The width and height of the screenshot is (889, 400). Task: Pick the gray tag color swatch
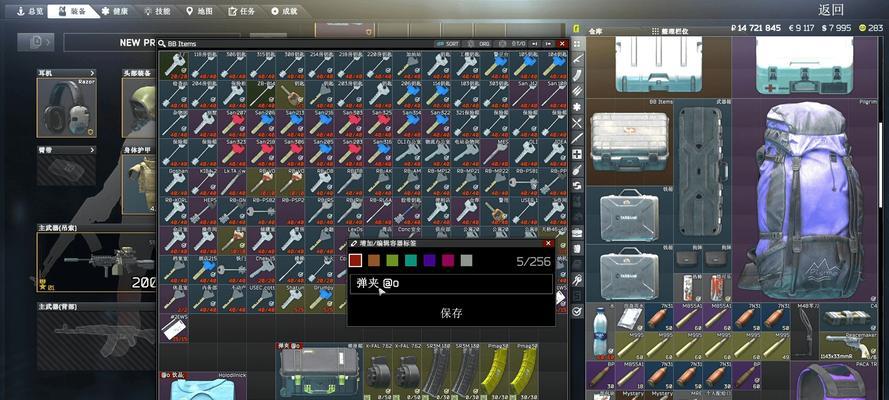466,260
